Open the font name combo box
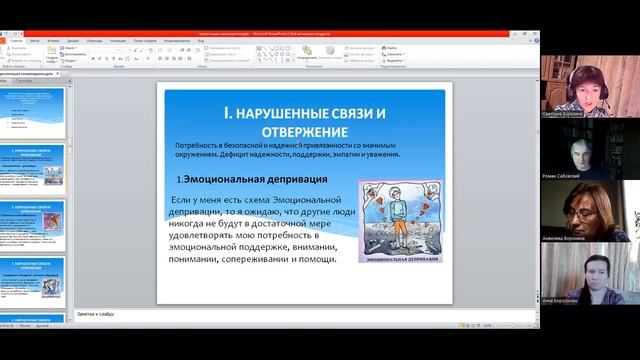This screenshot has height=360, width=640. (105, 50)
